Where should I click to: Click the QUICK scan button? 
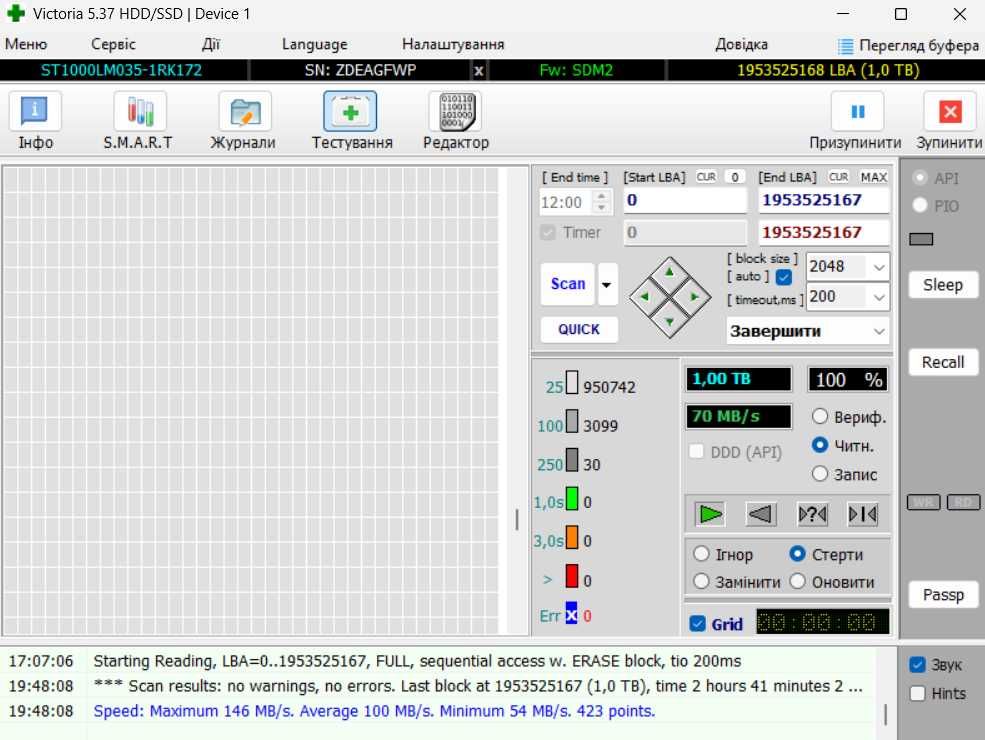click(x=579, y=329)
